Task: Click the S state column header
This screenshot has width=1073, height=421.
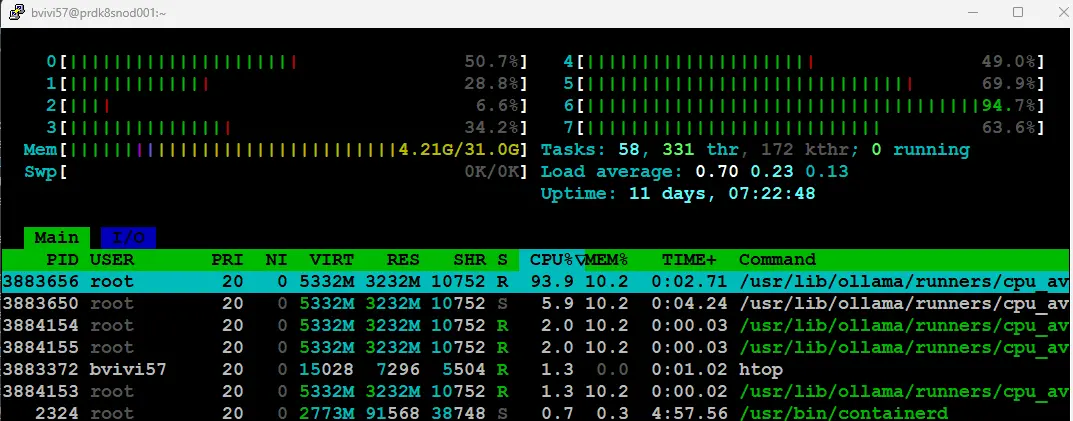Action: tap(503, 259)
